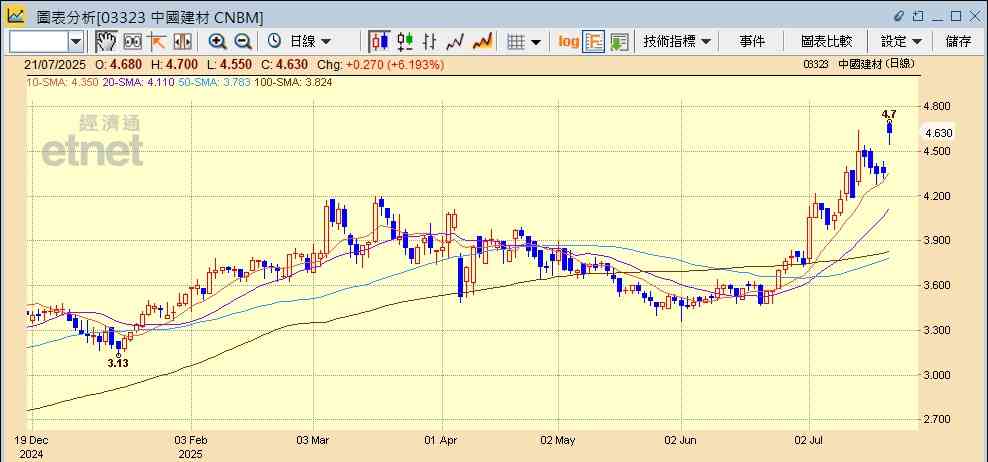Viewport: 988px width, 462px height.
Task: Switch to red-blue candlestick chart style
Action: (x=379, y=42)
